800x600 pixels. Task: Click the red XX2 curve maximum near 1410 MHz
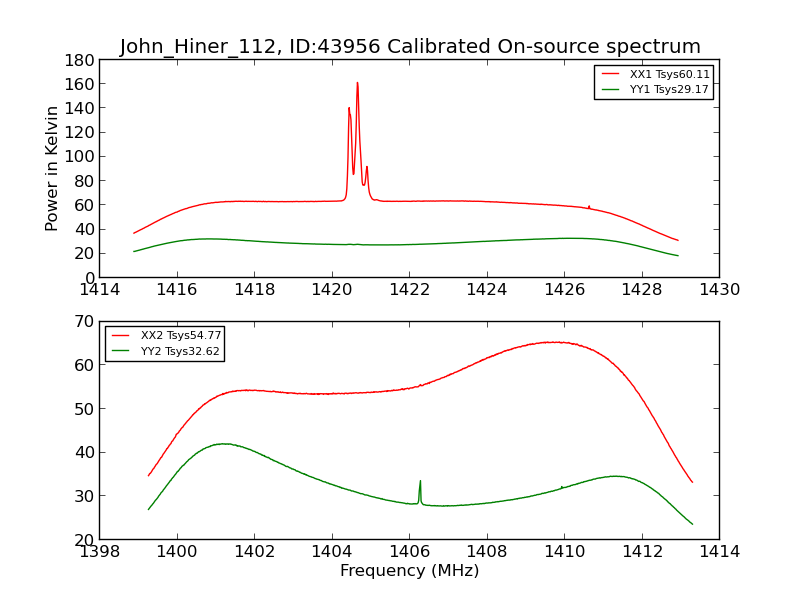(x=554, y=342)
